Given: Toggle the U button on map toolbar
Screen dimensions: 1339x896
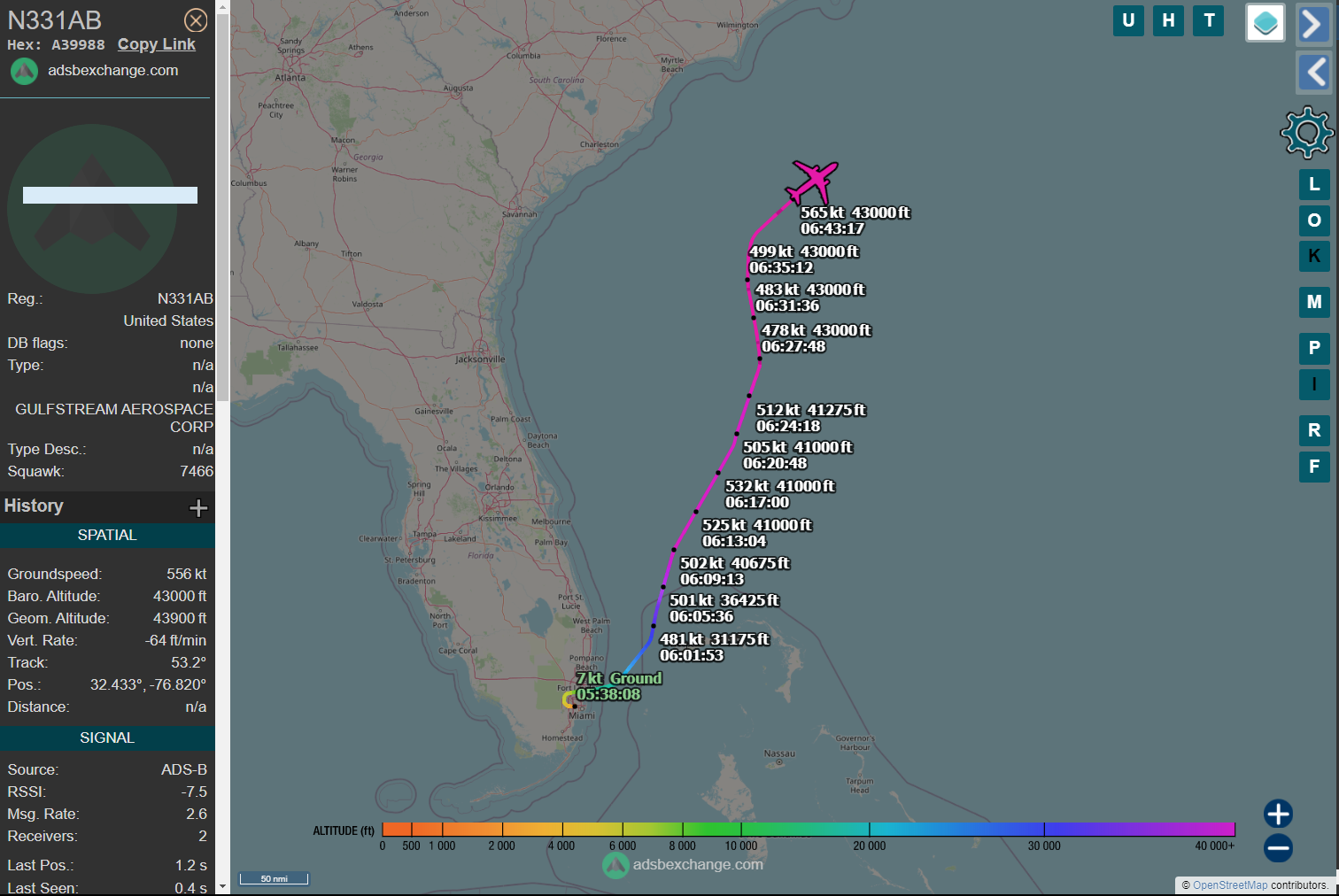Looking at the screenshot, I should pos(1128,20).
